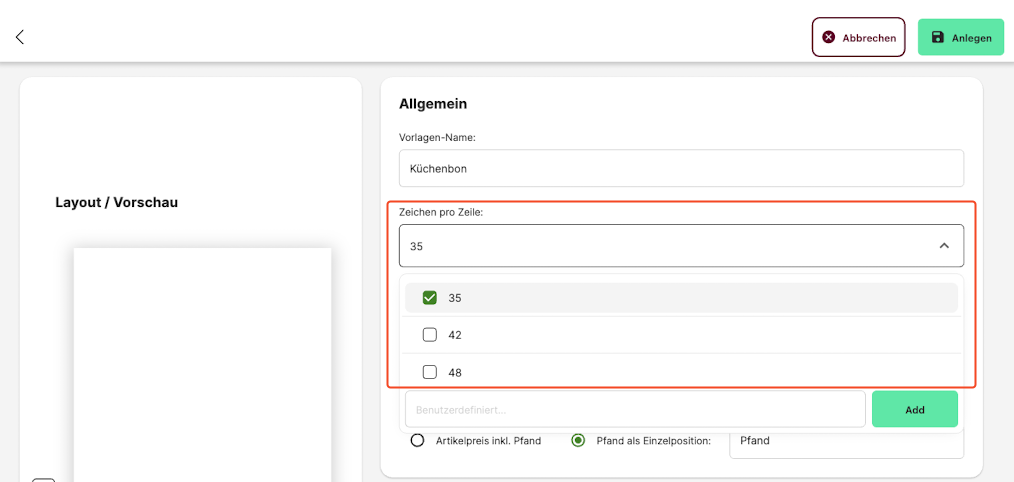Image resolution: width=1014 pixels, height=482 pixels.
Task: Click the X icon inside Abbrechen
Action: pyautogui.click(x=828, y=38)
